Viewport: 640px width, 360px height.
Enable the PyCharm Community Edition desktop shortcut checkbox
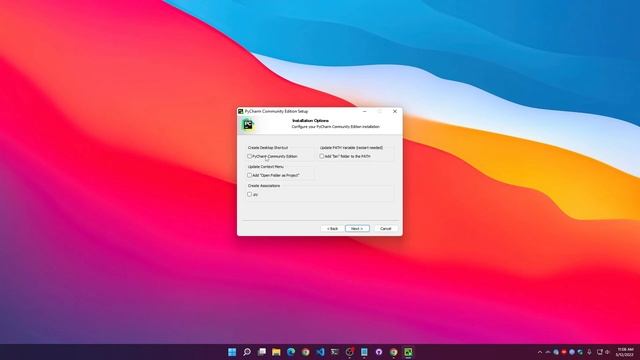point(249,156)
